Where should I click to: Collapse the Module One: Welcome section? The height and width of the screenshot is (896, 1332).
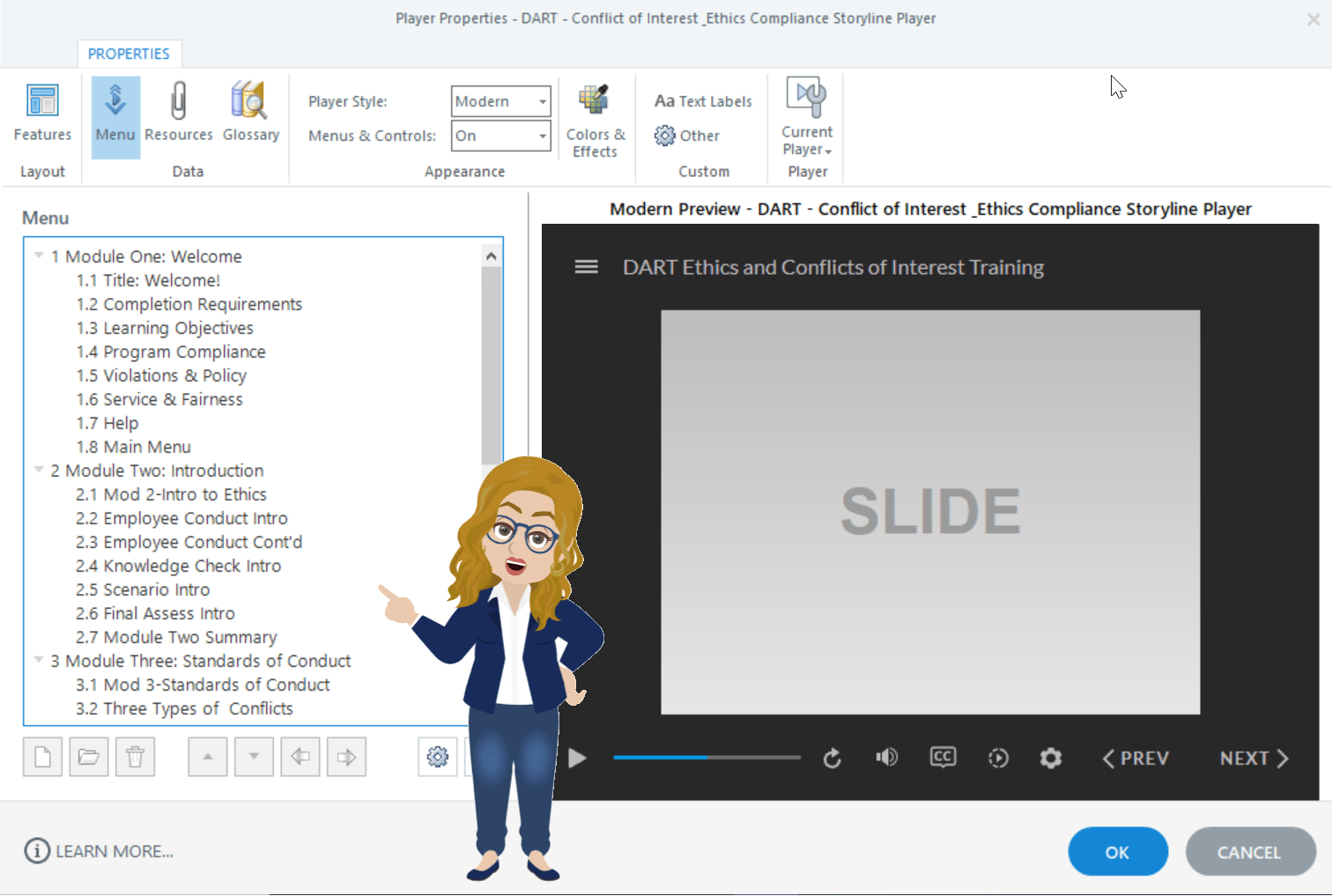coord(39,255)
